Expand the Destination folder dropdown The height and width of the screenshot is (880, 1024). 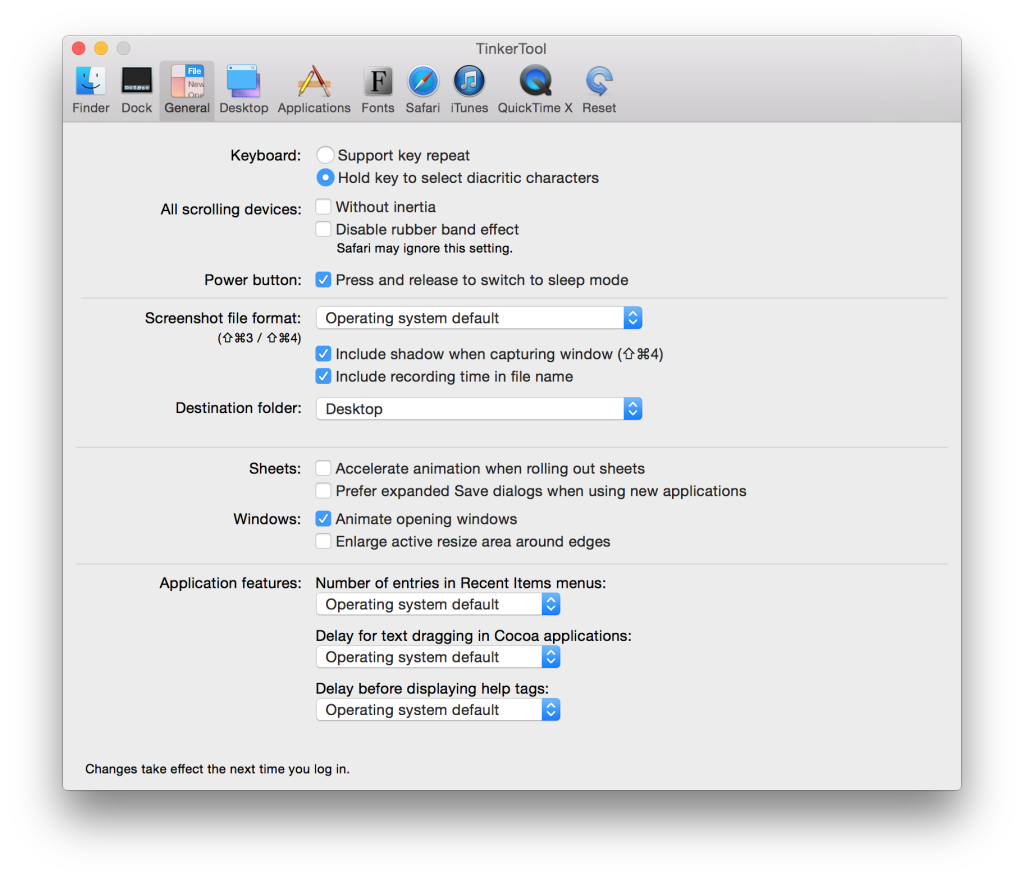tap(479, 409)
